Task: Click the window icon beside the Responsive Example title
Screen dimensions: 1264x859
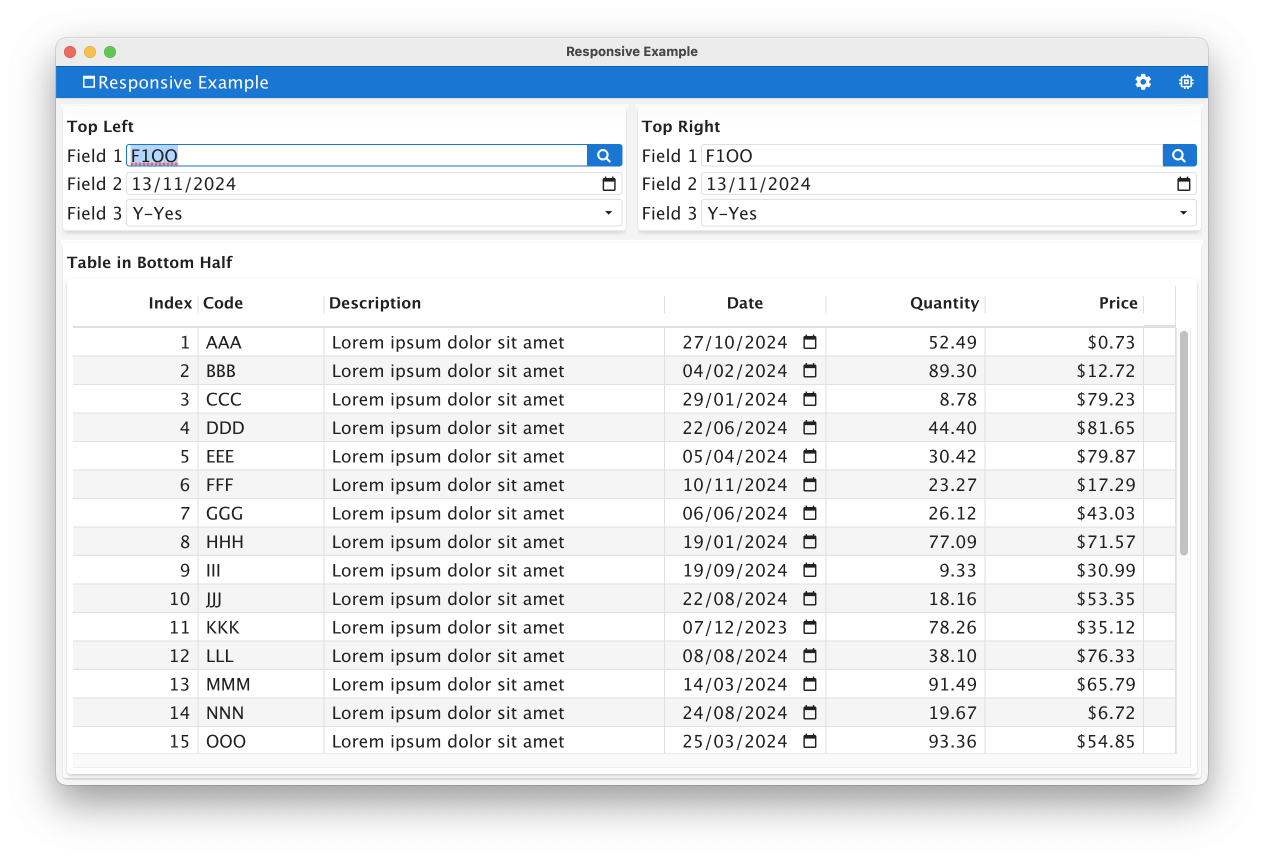Action: [89, 82]
